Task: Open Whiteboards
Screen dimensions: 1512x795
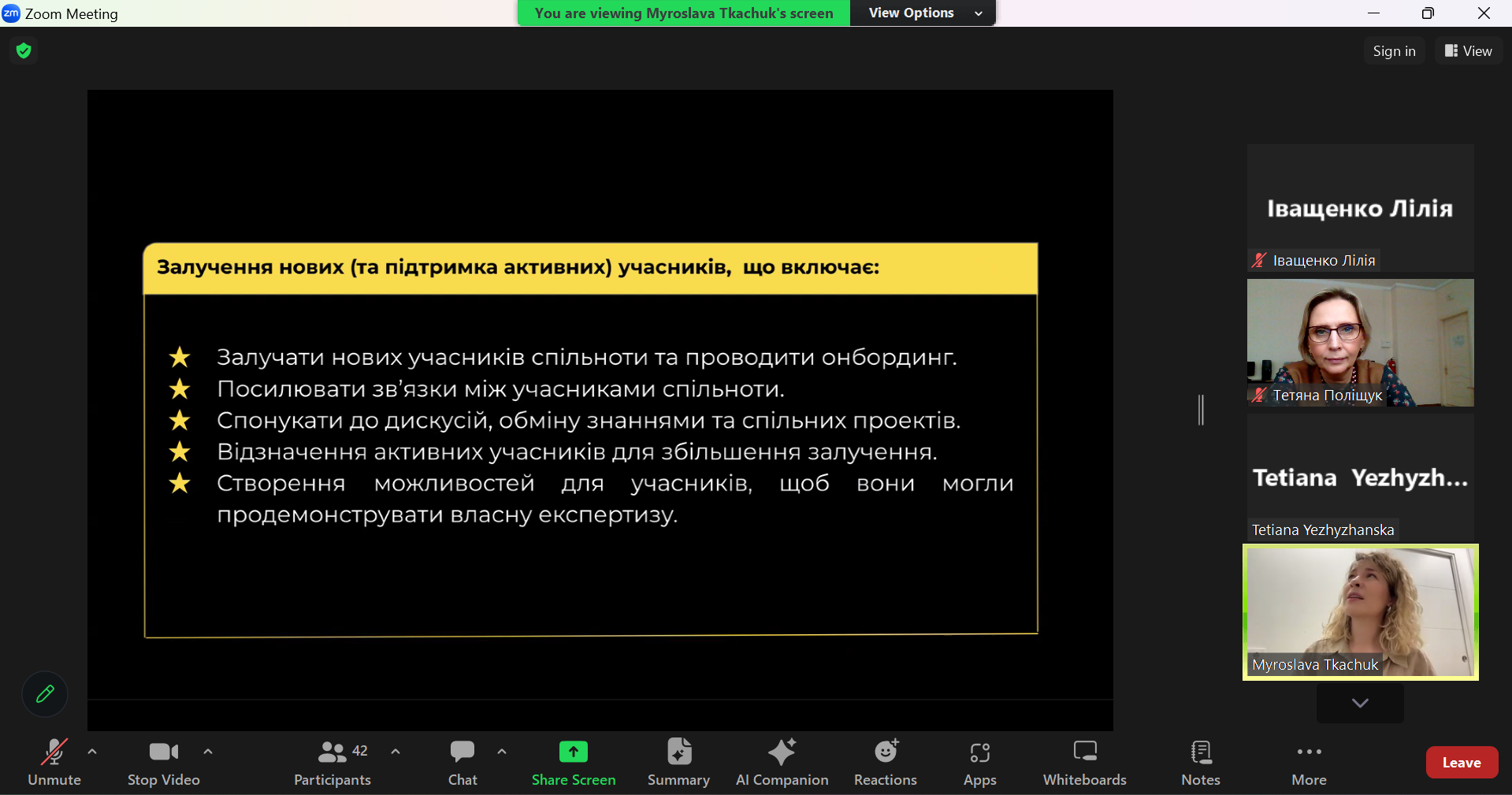Action: point(1084,753)
